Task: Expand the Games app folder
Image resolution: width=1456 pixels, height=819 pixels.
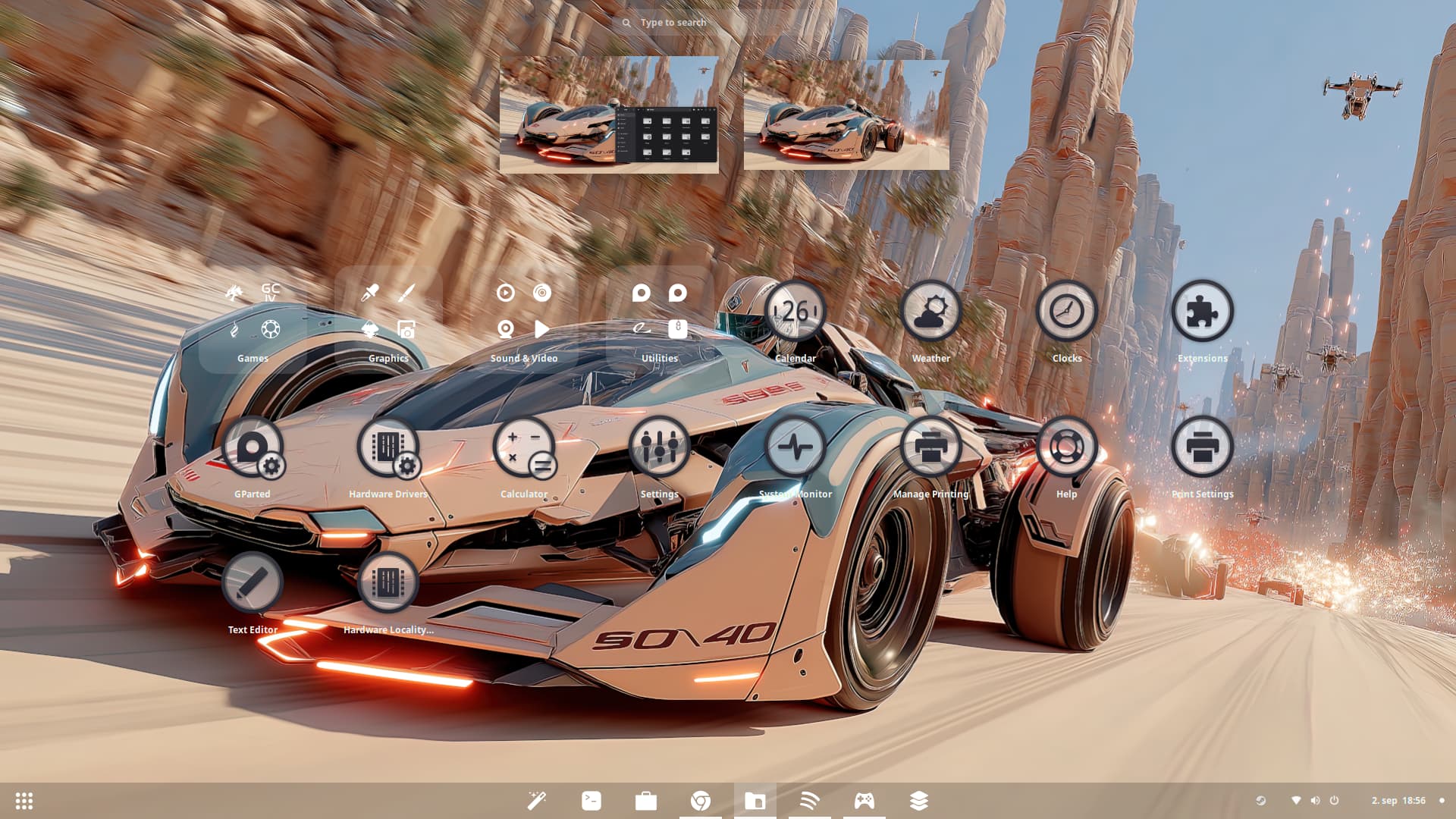Action: click(253, 312)
